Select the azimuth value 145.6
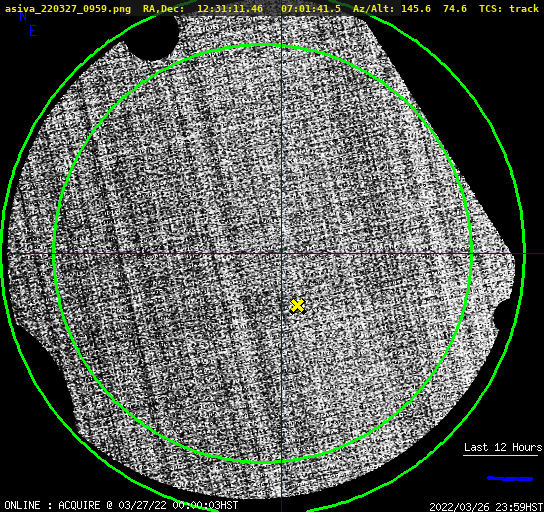Viewport: 544px width, 512px height. click(x=416, y=9)
